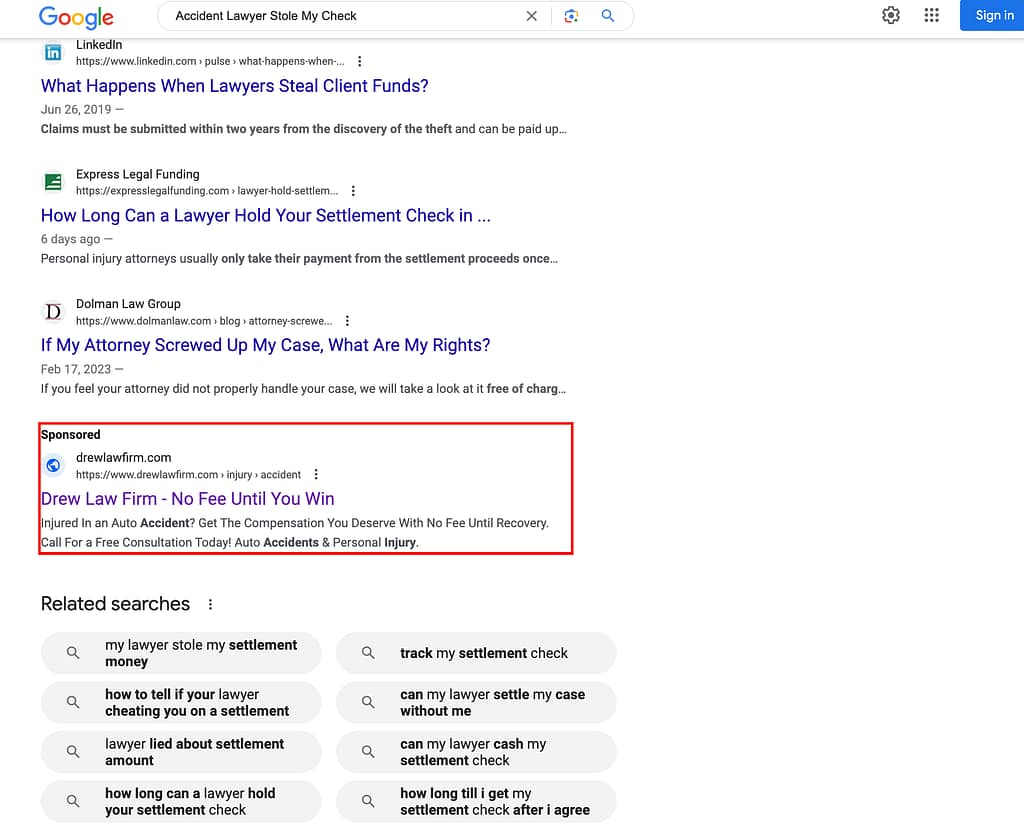This screenshot has width=1024, height=840.
Task: Search 'can my lawyer settle my case without me'
Action: [476, 702]
